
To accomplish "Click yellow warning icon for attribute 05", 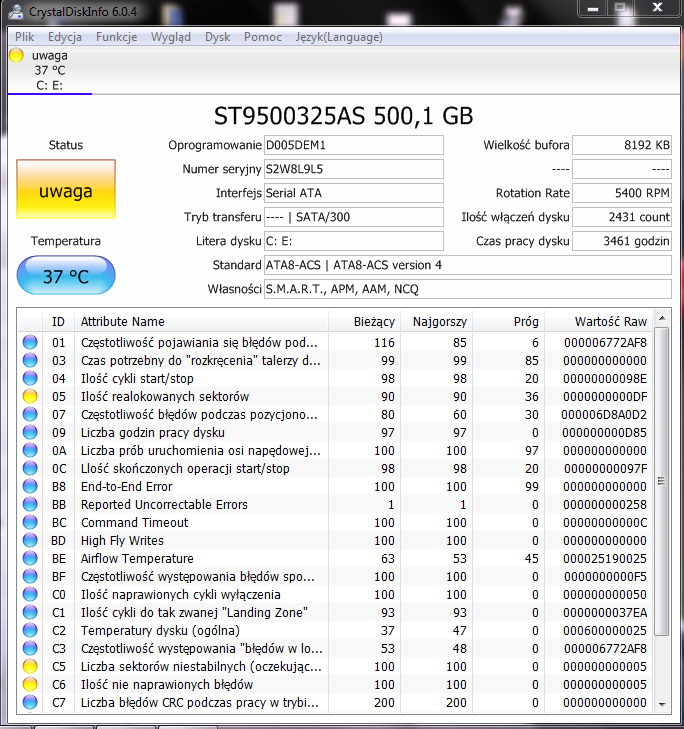I will (x=30, y=396).
